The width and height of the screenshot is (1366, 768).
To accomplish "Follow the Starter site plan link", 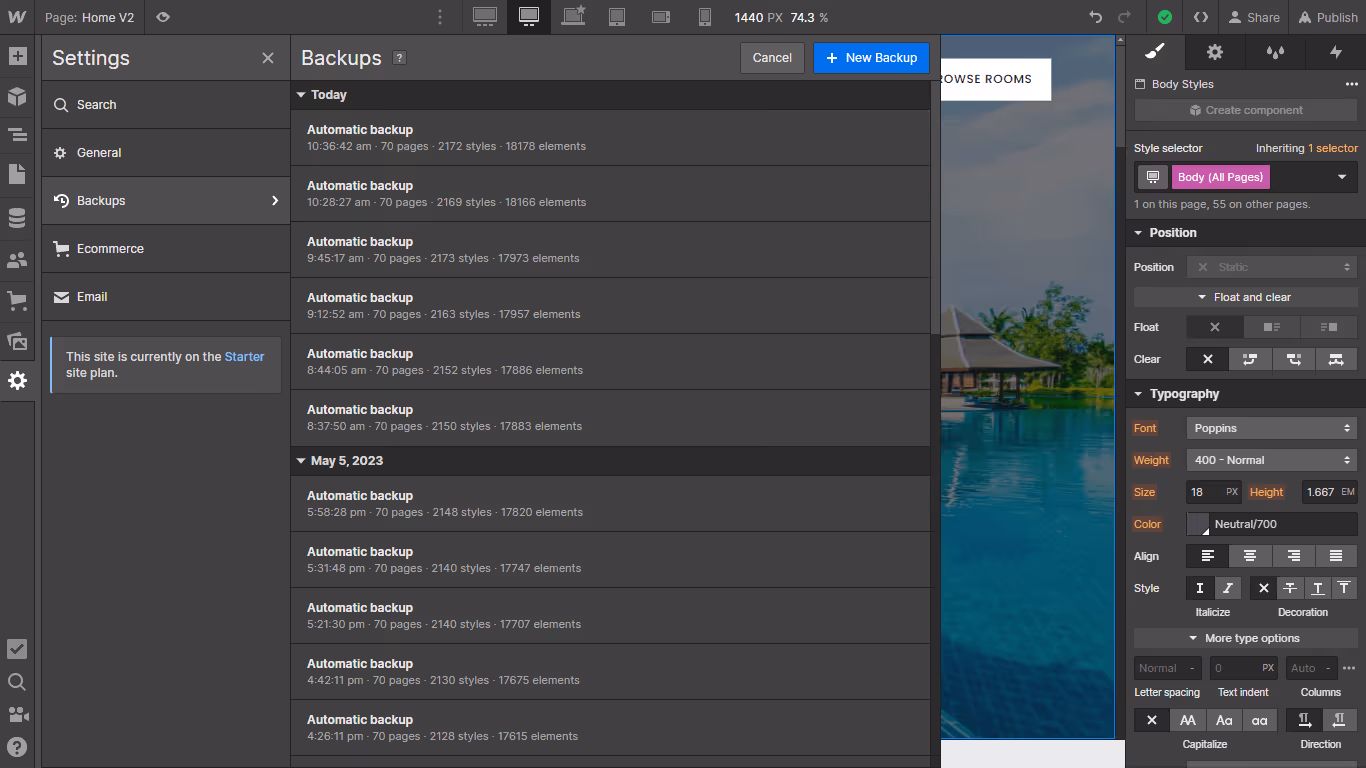I will point(244,357).
